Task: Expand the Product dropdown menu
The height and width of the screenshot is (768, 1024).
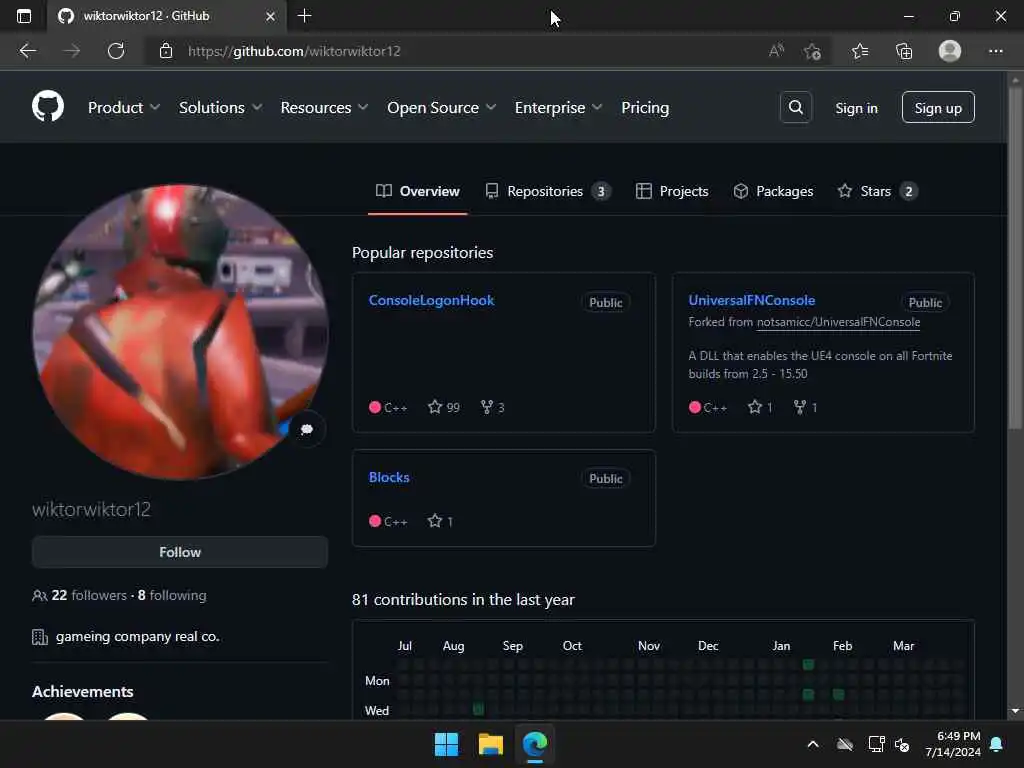Action: point(124,107)
